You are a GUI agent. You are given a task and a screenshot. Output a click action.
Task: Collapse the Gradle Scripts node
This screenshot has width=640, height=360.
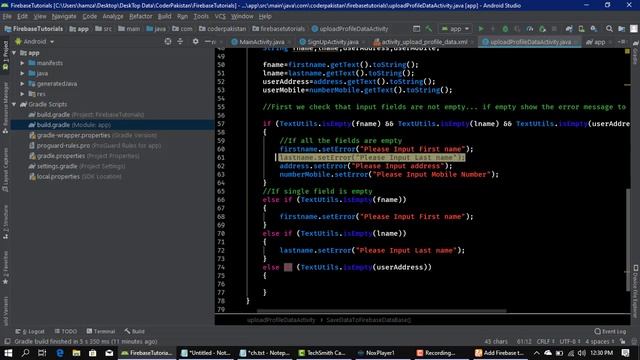[x=14, y=104]
